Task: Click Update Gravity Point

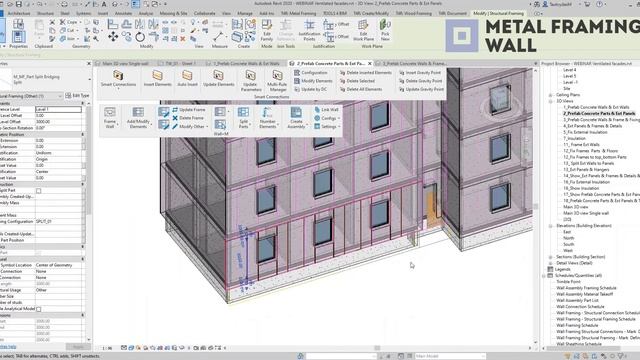Action: click(x=421, y=89)
